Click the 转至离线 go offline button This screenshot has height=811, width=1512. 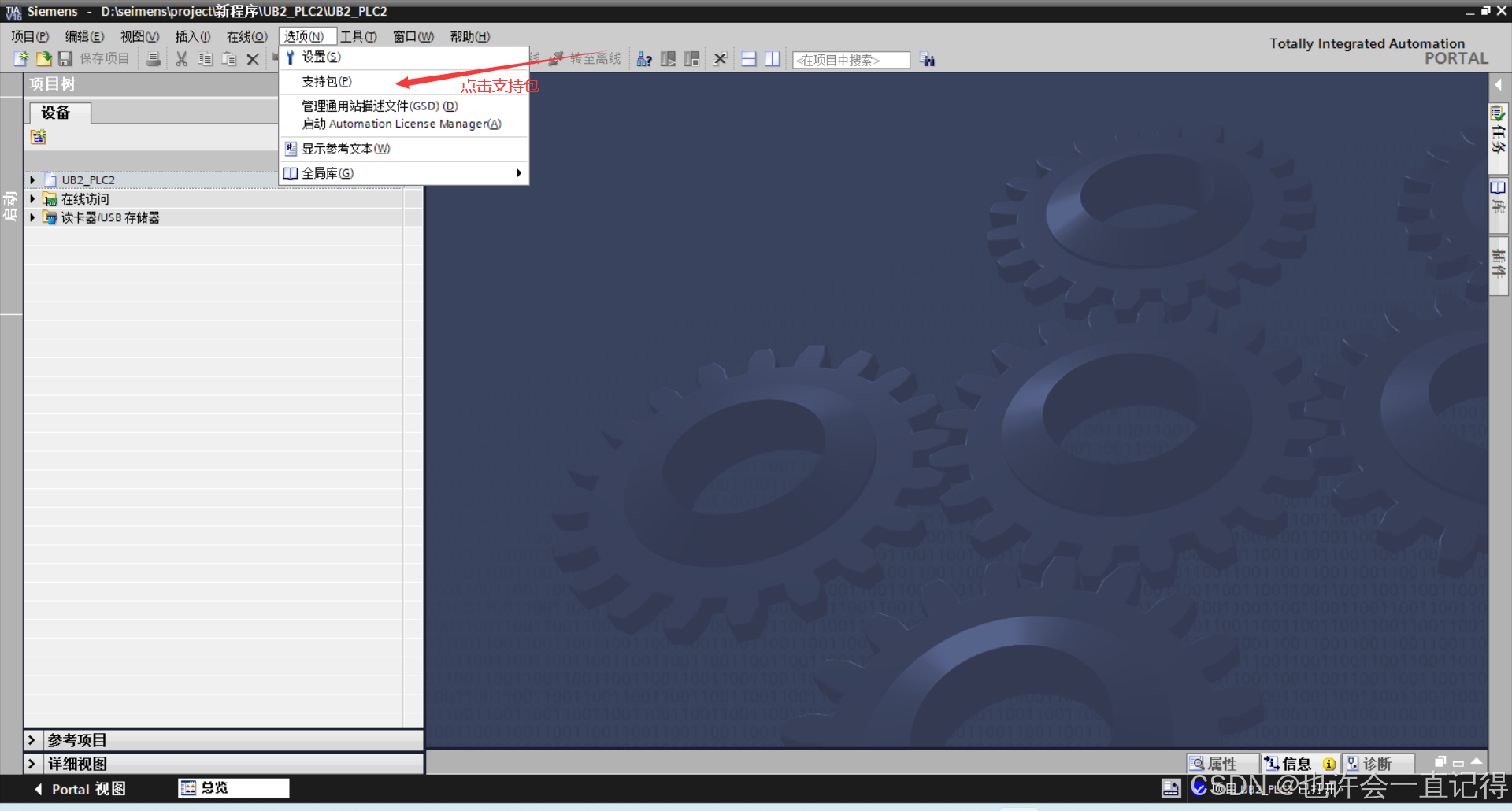tap(586, 59)
